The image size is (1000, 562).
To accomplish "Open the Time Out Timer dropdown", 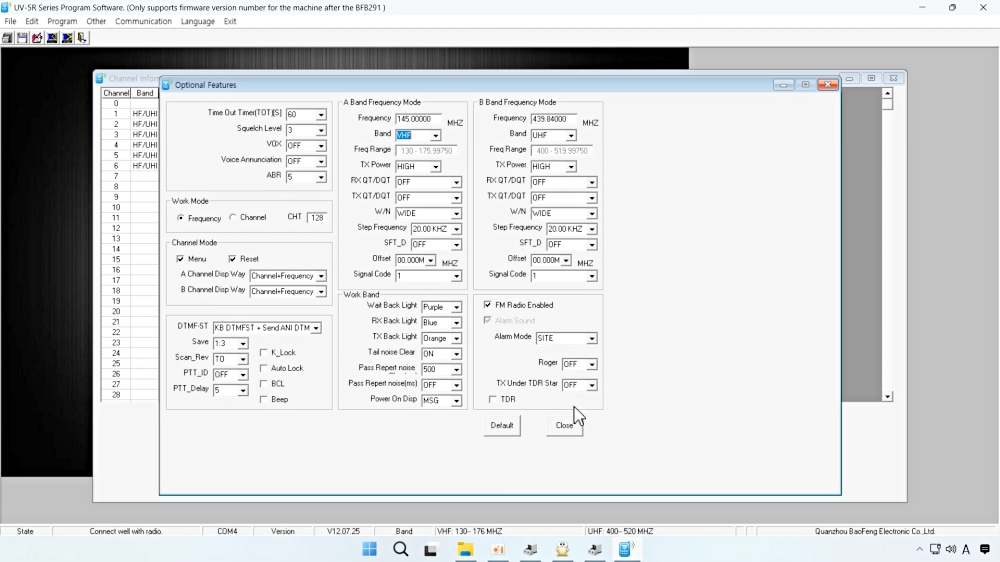I will point(321,115).
